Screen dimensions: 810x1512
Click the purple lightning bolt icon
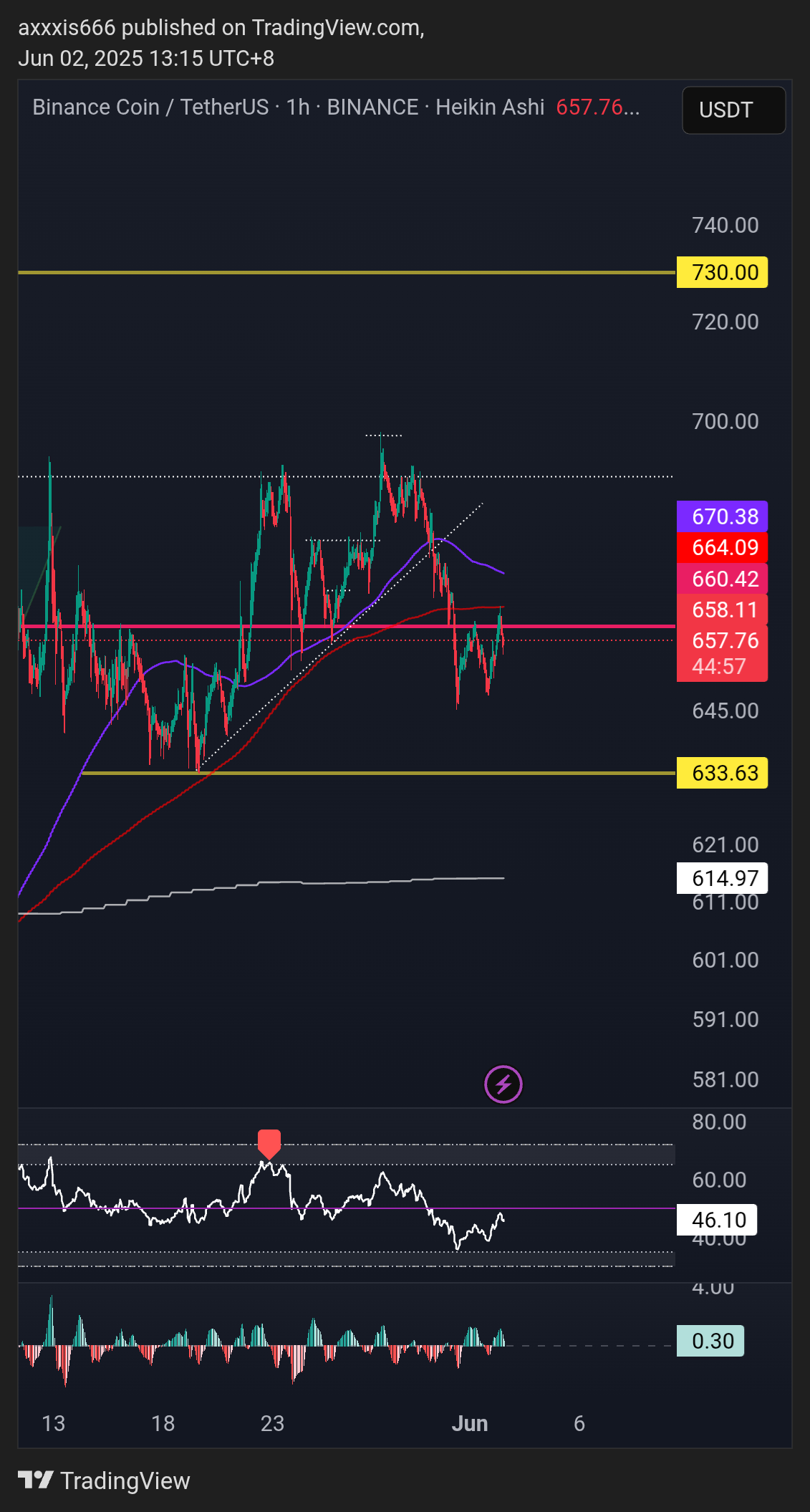pos(503,1084)
